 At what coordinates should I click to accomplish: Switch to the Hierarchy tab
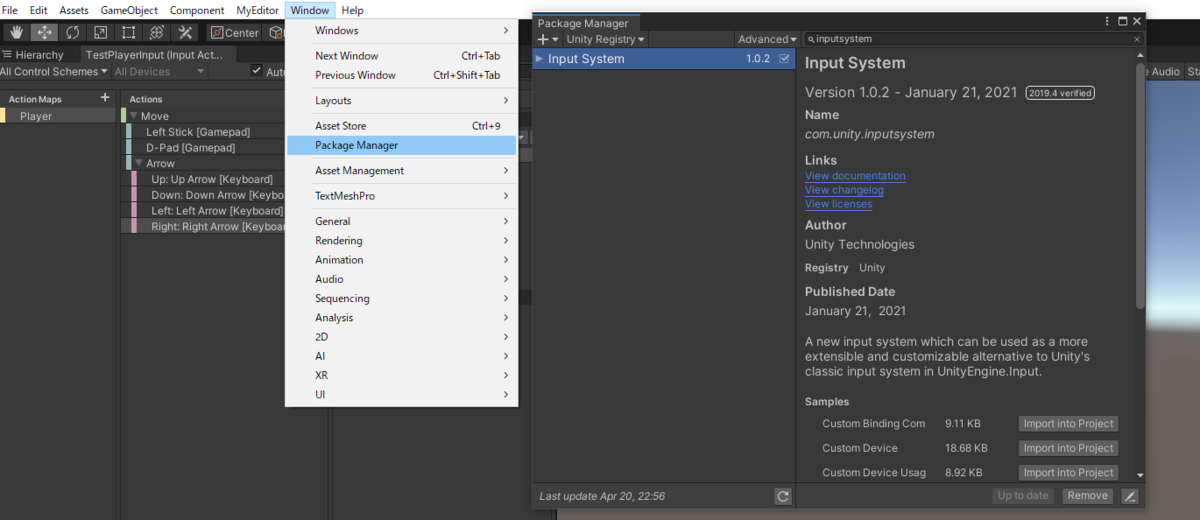pos(34,55)
